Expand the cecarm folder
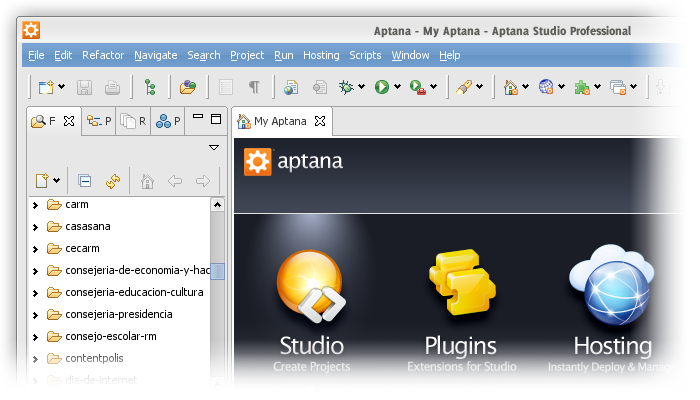This screenshot has width=700, height=400. click(x=36, y=249)
